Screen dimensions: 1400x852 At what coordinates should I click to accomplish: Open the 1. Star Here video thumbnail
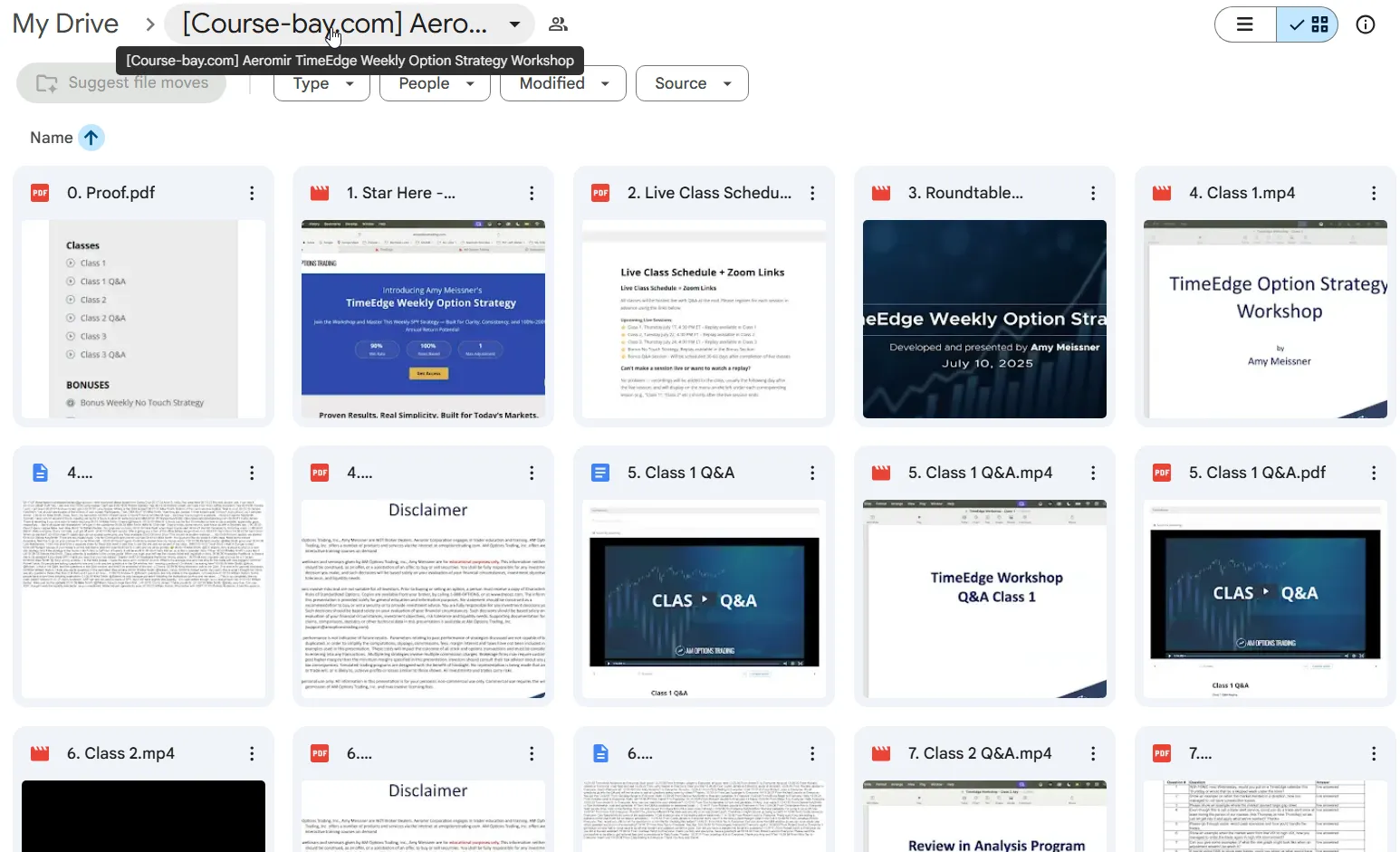point(423,319)
